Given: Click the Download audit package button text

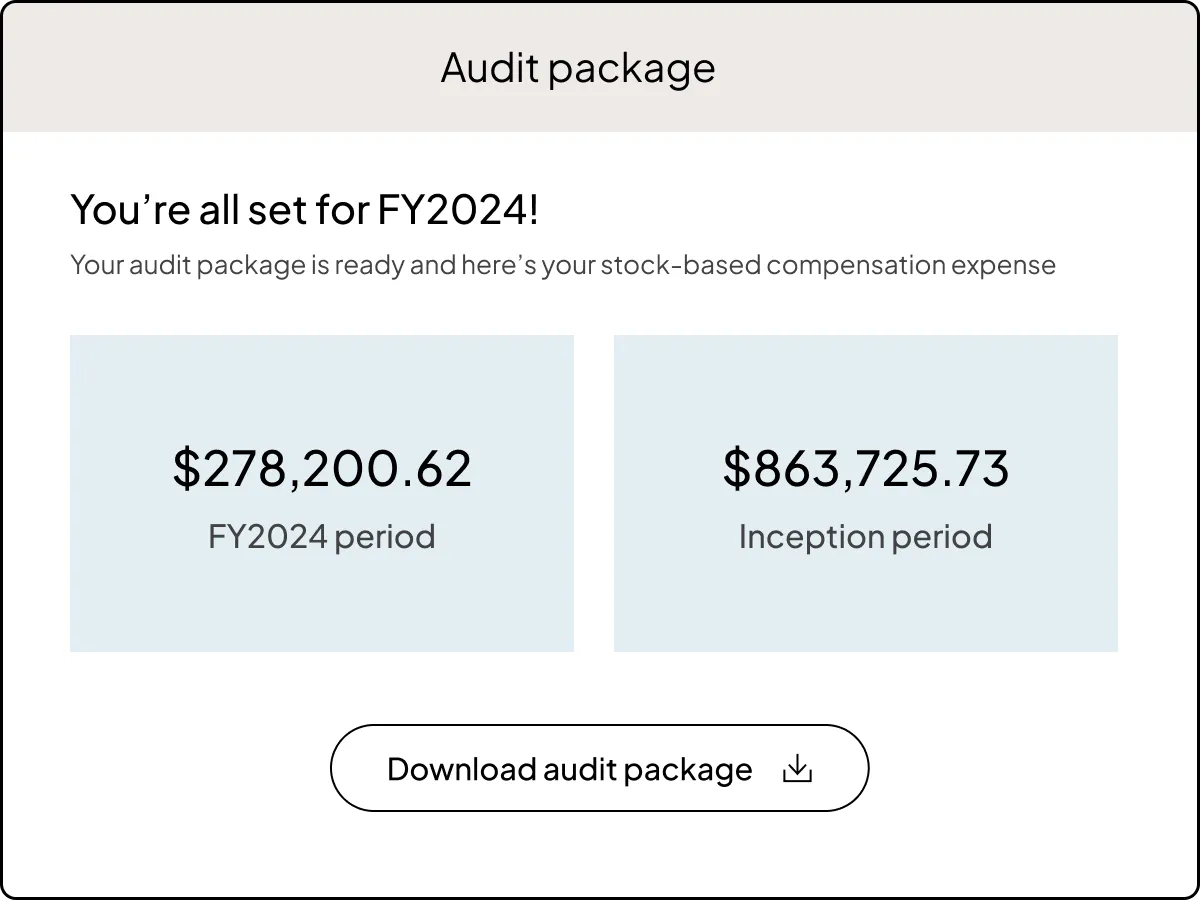Looking at the screenshot, I should click(x=570, y=768).
